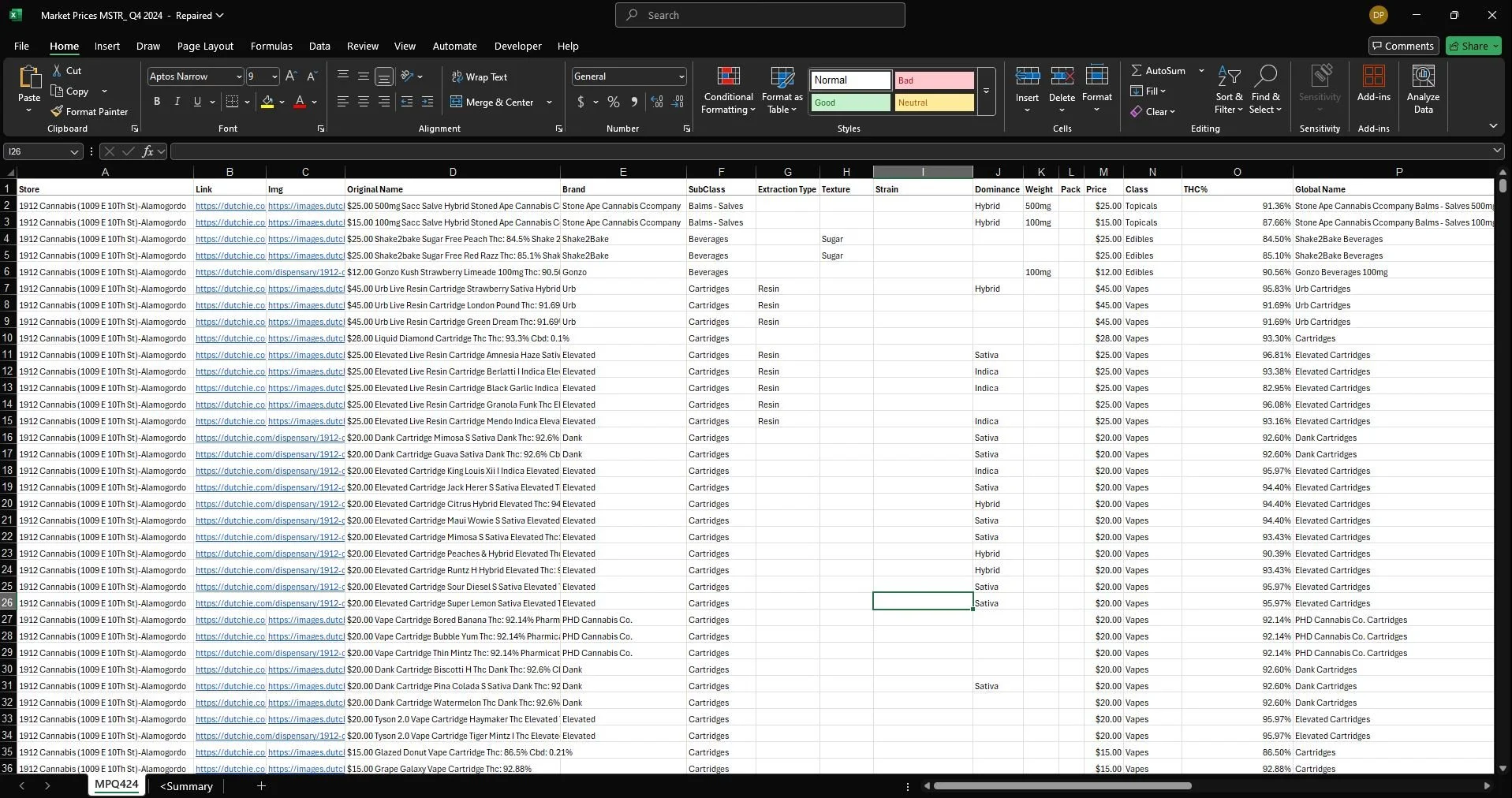The image size is (1512, 798).
Task: Toggle Italic formatting
Action: click(x=177, y=102)
